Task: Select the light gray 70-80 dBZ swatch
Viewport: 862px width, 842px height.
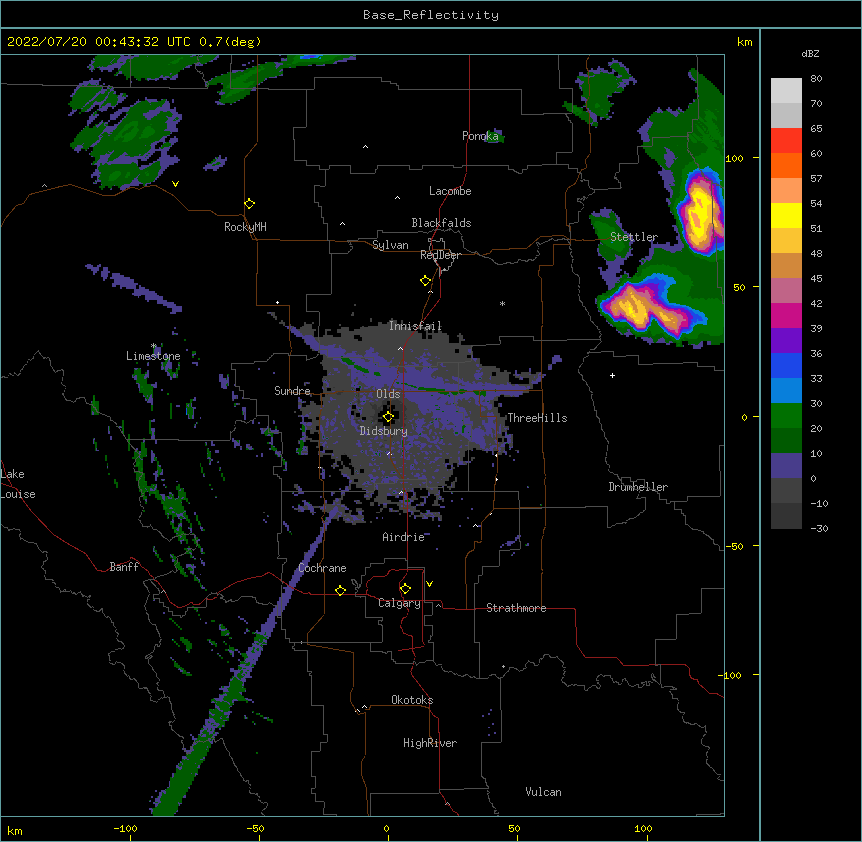Action: coord(786,91)
